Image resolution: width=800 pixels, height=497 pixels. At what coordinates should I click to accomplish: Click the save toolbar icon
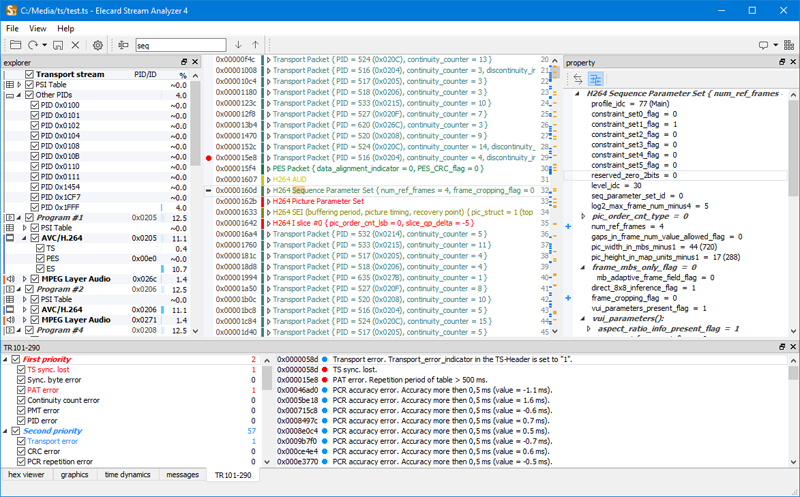click(x=58, y=45)
